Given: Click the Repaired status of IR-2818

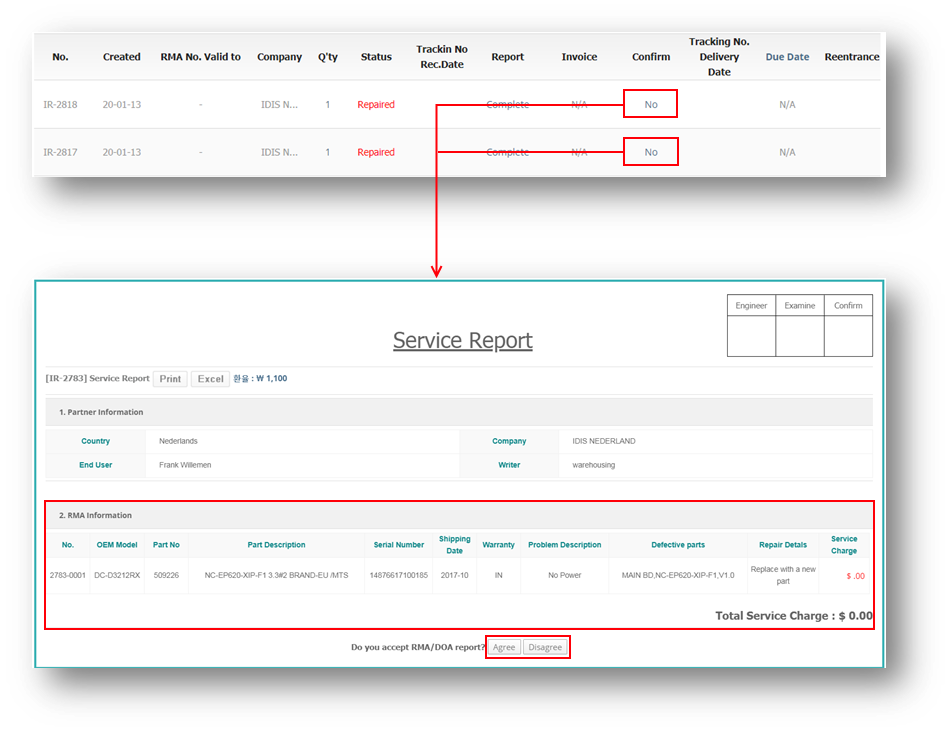Looking at the screenshot, I should 376,104.
